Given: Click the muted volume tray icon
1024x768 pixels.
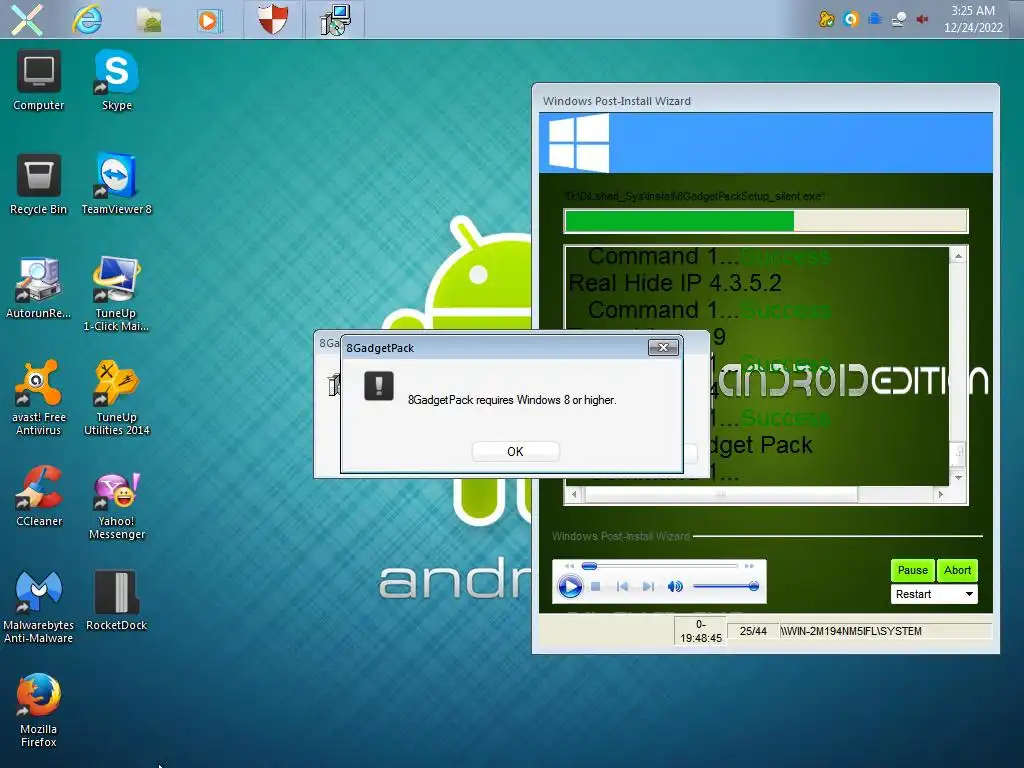Looking at the screenshot, I should pyautogui.click(x=922, y=19).
